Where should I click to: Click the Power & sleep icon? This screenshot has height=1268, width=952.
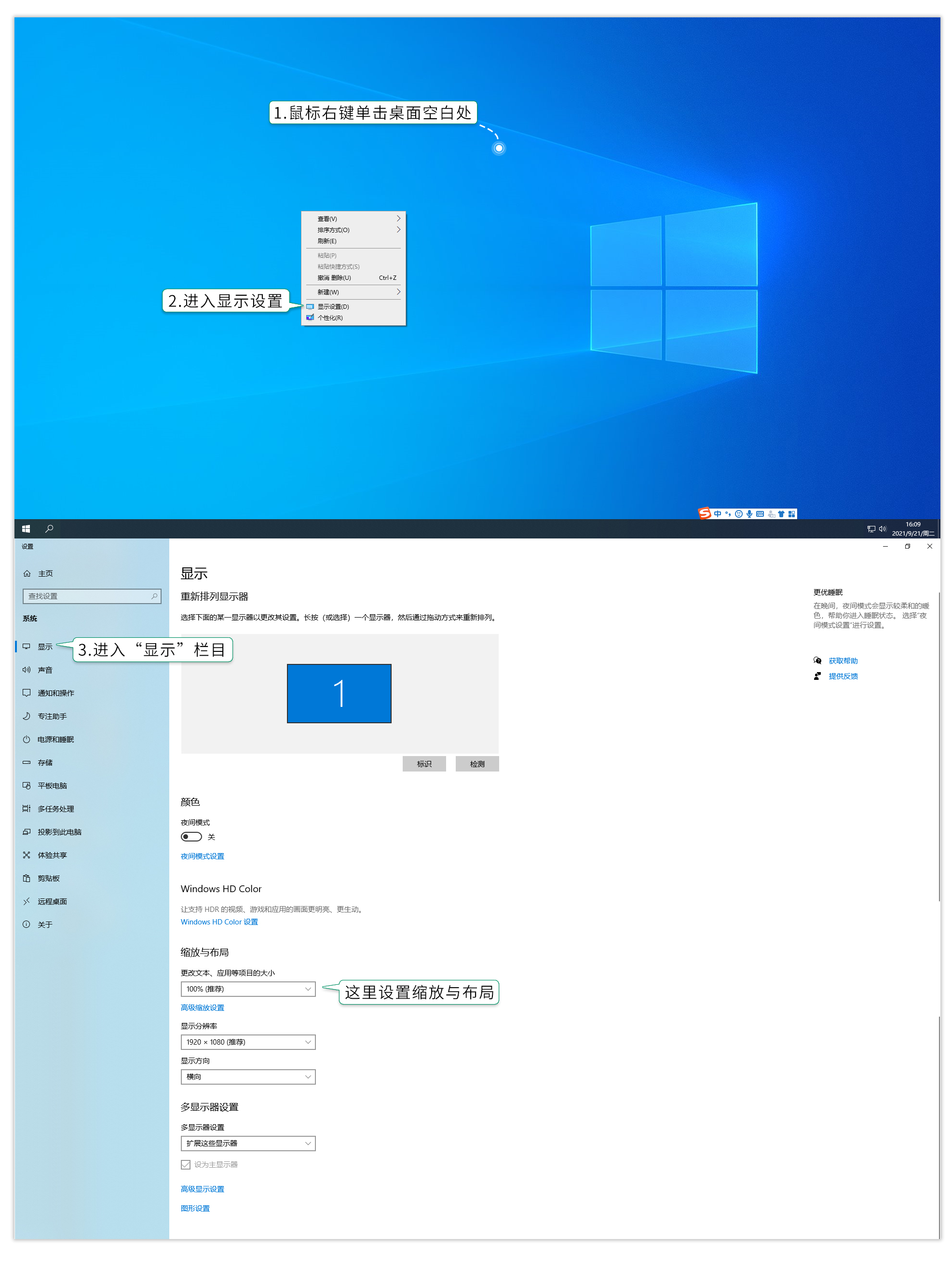27,739
